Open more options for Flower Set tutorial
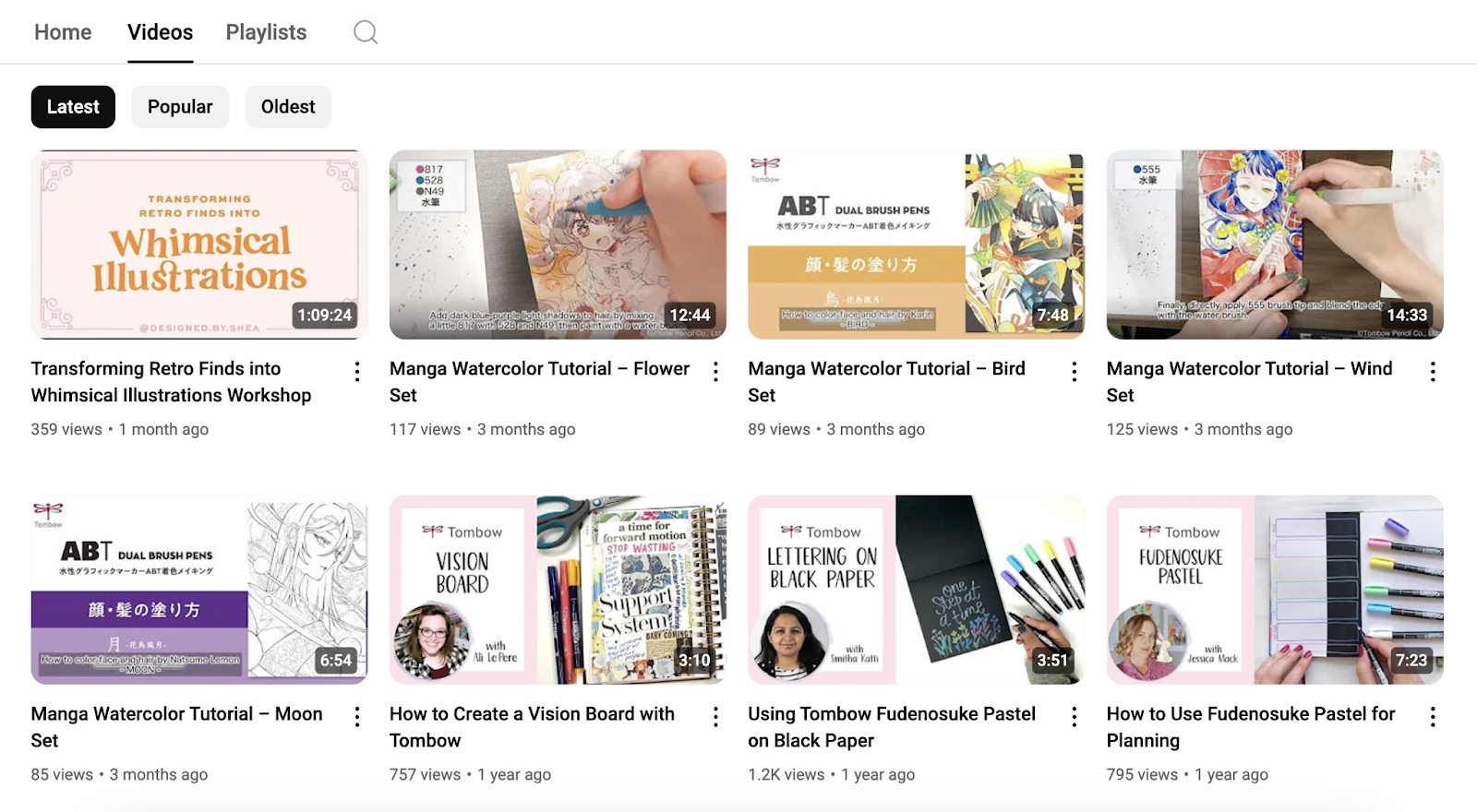 click(715, 372)
